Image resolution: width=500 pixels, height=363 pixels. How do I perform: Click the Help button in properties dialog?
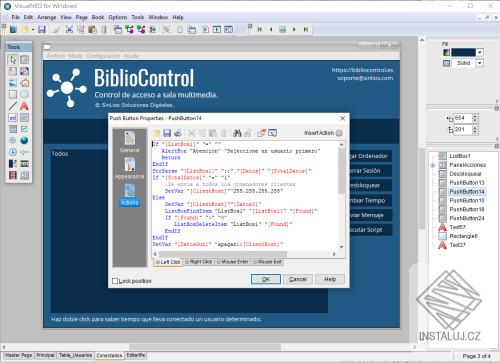[330, 279]
